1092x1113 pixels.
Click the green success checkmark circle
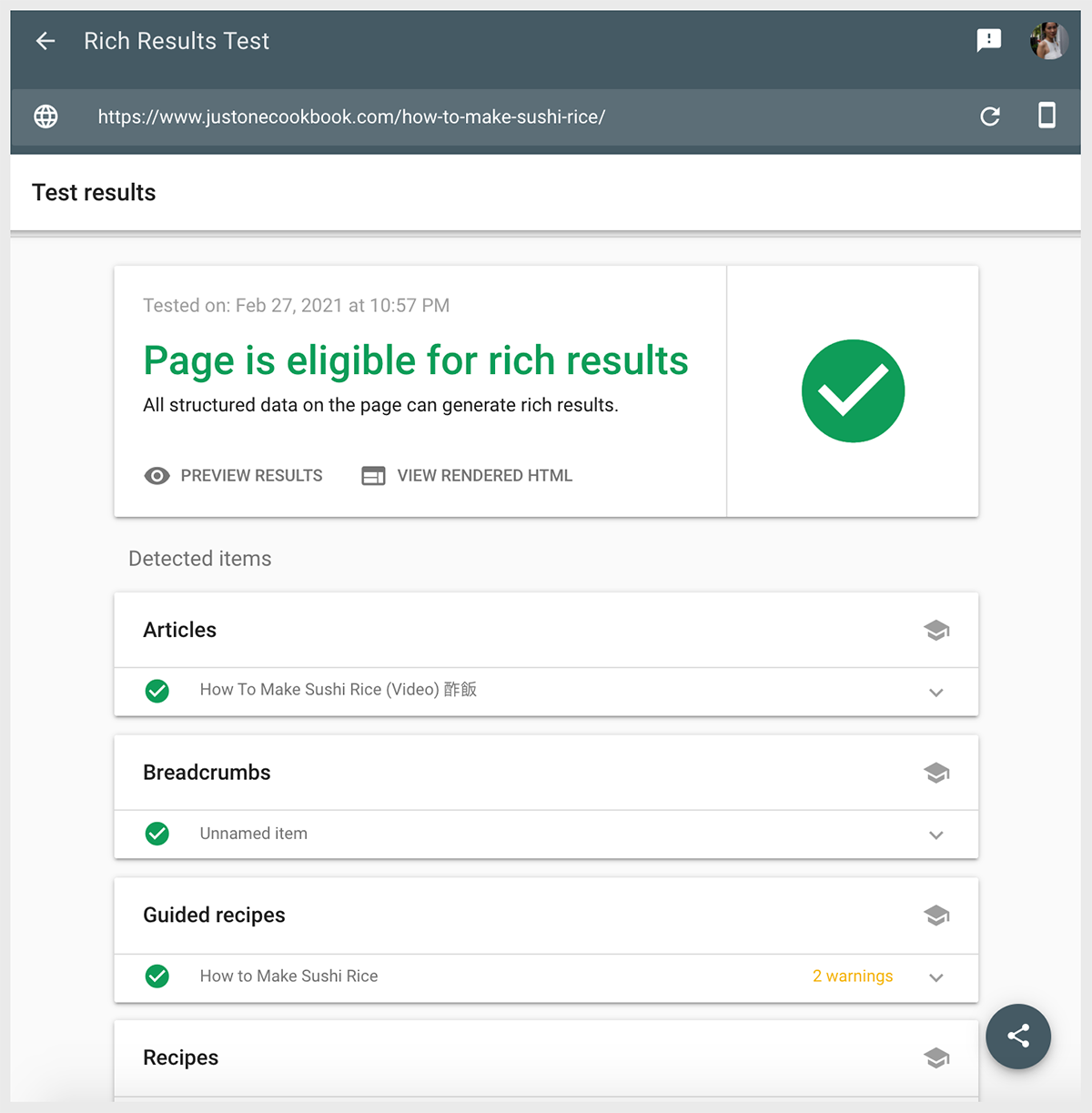coord(853,390)
